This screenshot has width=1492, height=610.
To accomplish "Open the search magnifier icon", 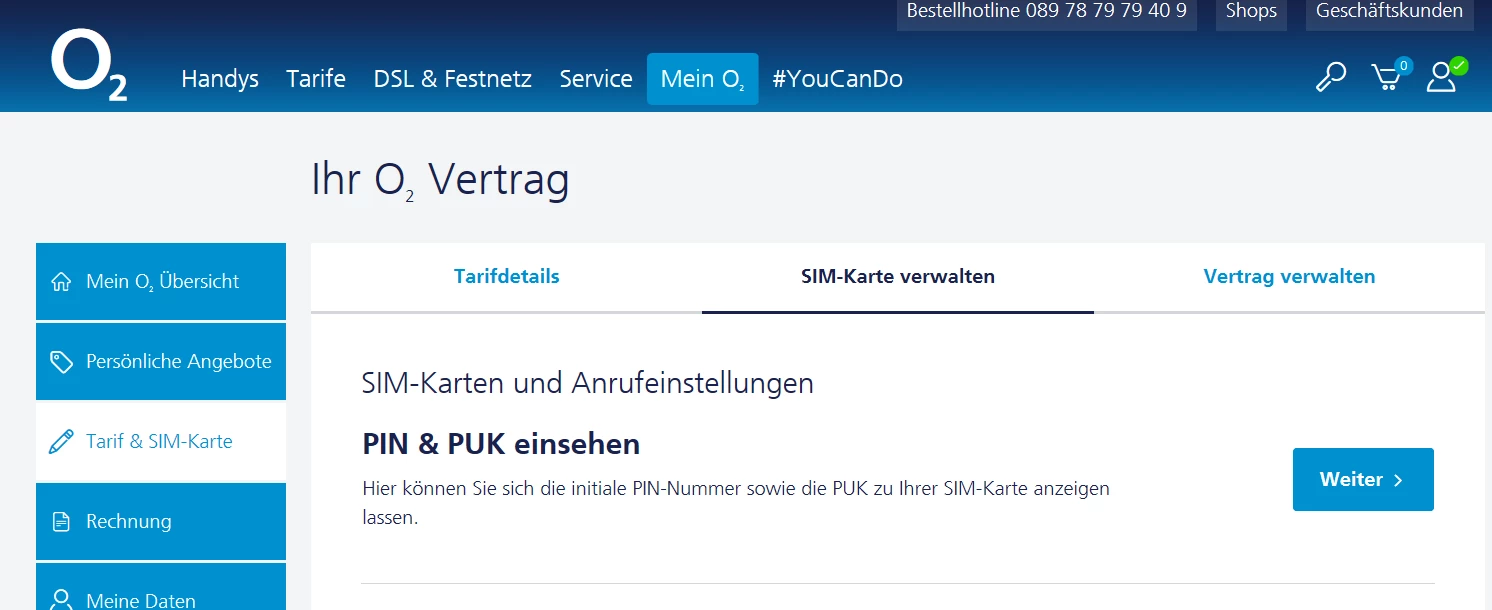I will point(1330,77).
